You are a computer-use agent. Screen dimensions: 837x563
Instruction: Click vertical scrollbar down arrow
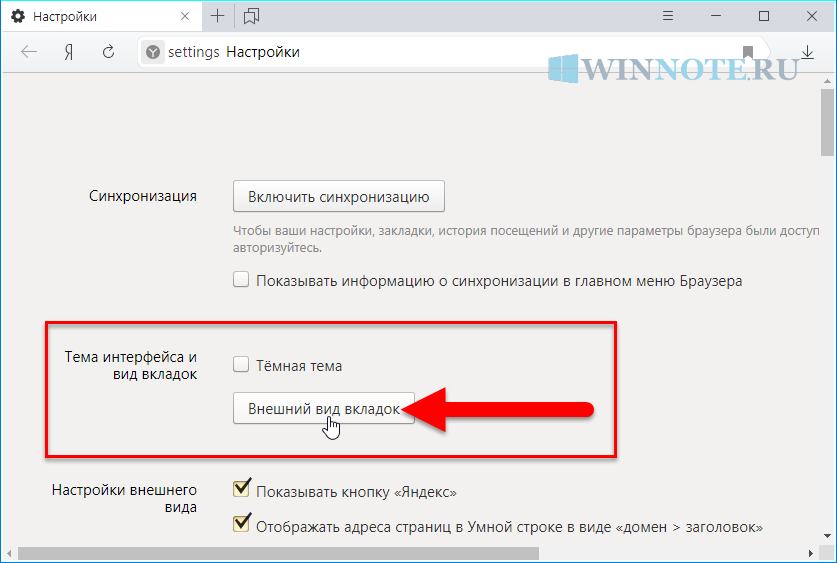click(827, 535)
